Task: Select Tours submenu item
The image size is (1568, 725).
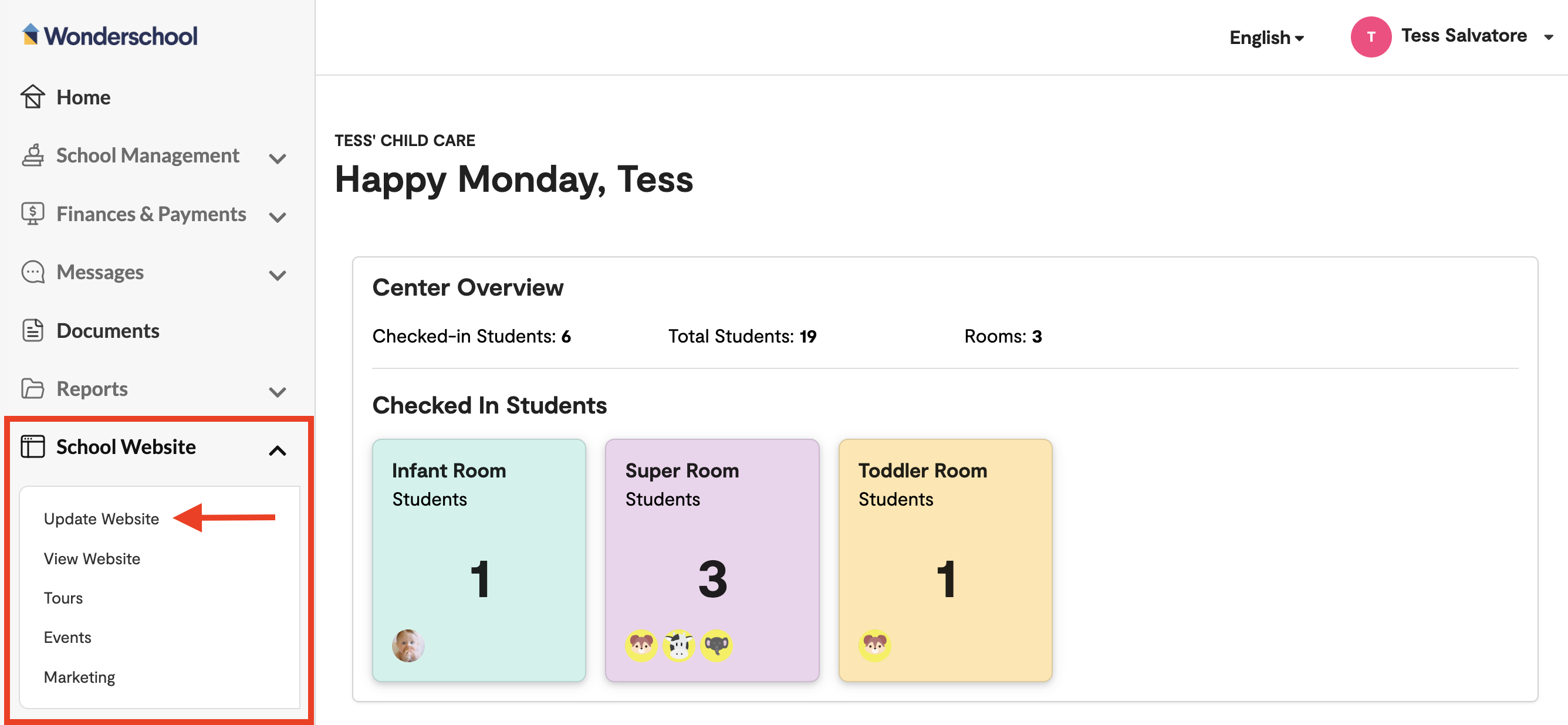Action: point(63,598)
